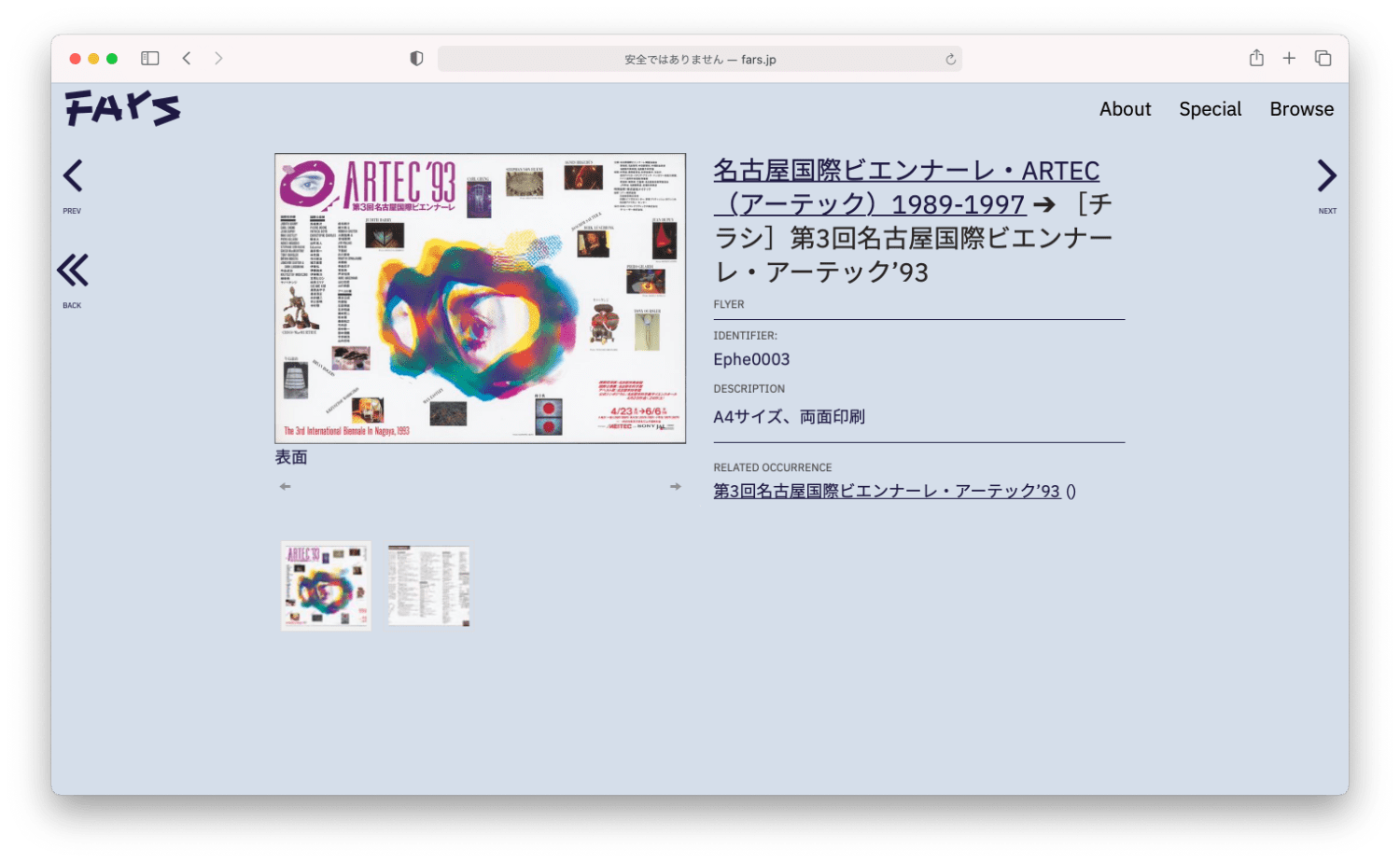Click the DESCRIPTION label
The image size is (1400, 862).
pyautogui.click(x=749, y=388)
